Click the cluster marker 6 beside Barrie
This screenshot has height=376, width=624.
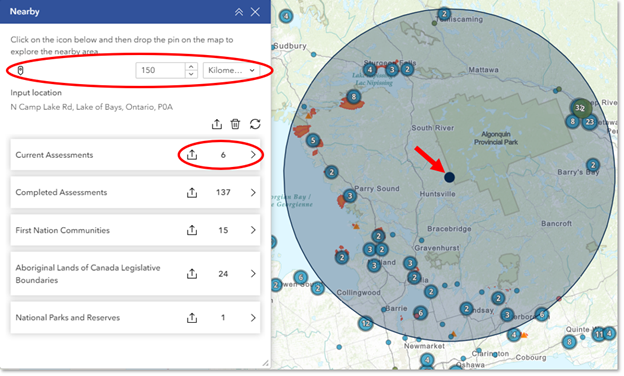point(420,313)
